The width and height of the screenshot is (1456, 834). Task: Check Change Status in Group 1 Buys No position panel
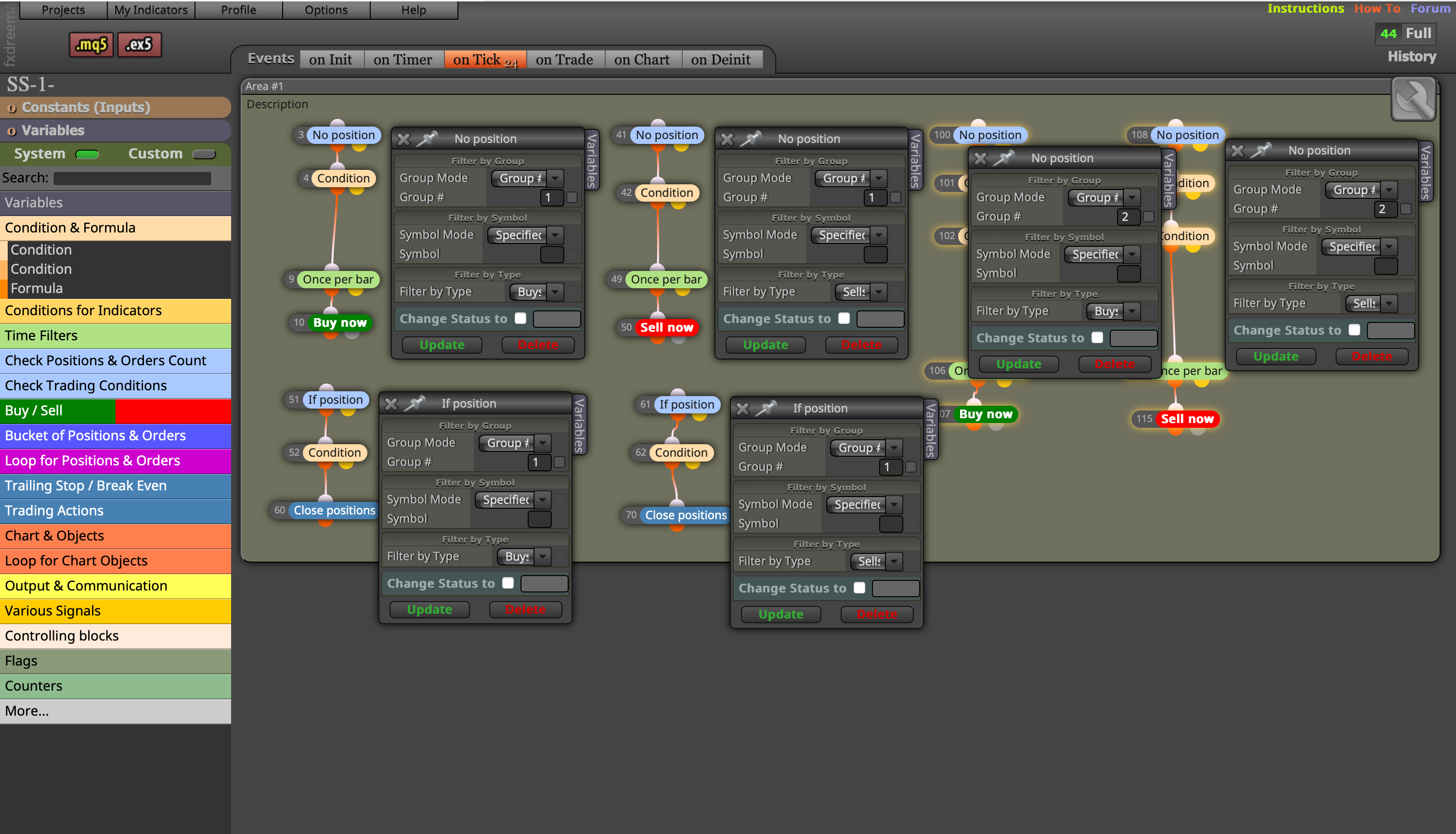coord(520,319)
